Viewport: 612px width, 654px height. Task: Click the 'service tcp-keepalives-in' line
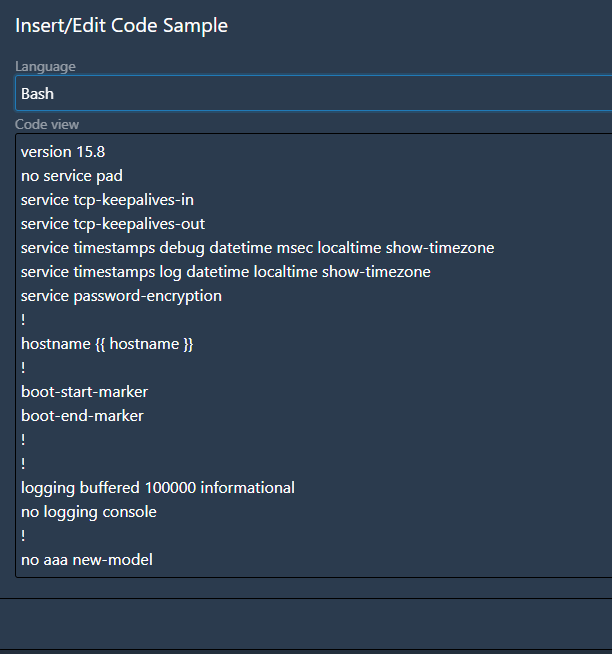click(x=107, y=200)
